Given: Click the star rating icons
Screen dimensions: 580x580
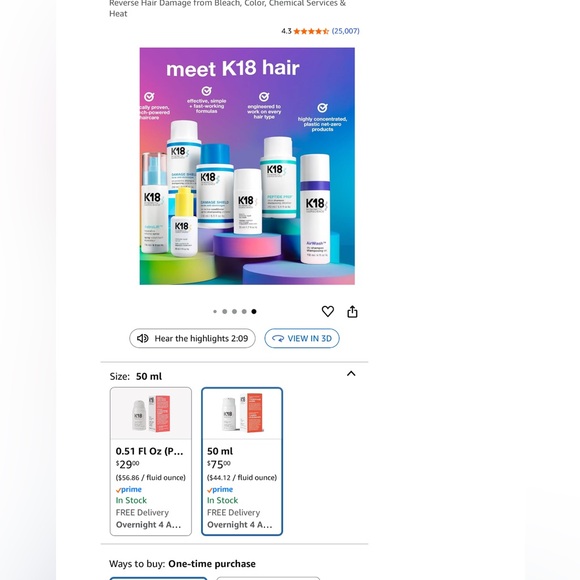Looking at the screenshot, I should point(311,31).
